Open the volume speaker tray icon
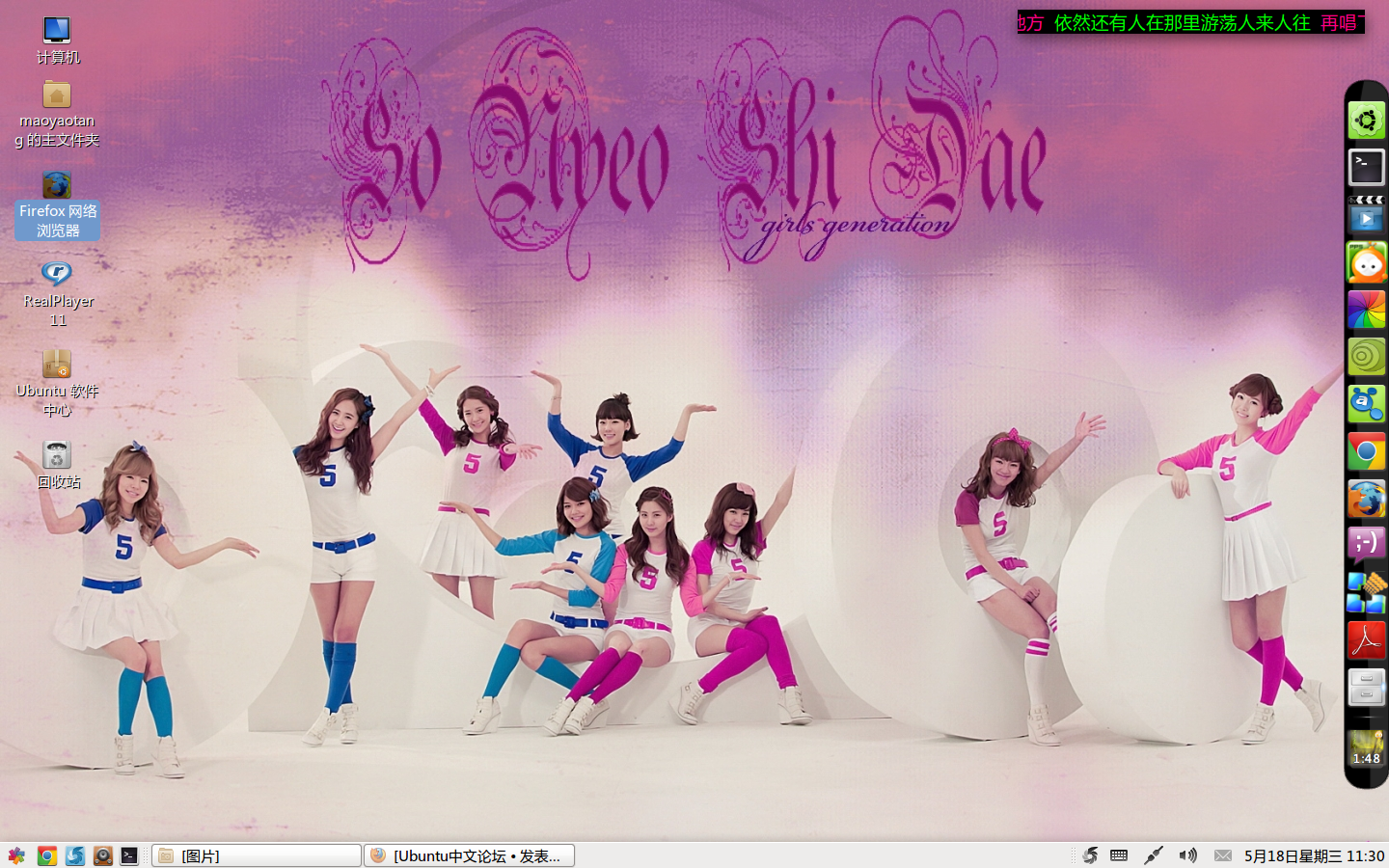The height and width of the screenshot is (868, 1389). 1188,855
